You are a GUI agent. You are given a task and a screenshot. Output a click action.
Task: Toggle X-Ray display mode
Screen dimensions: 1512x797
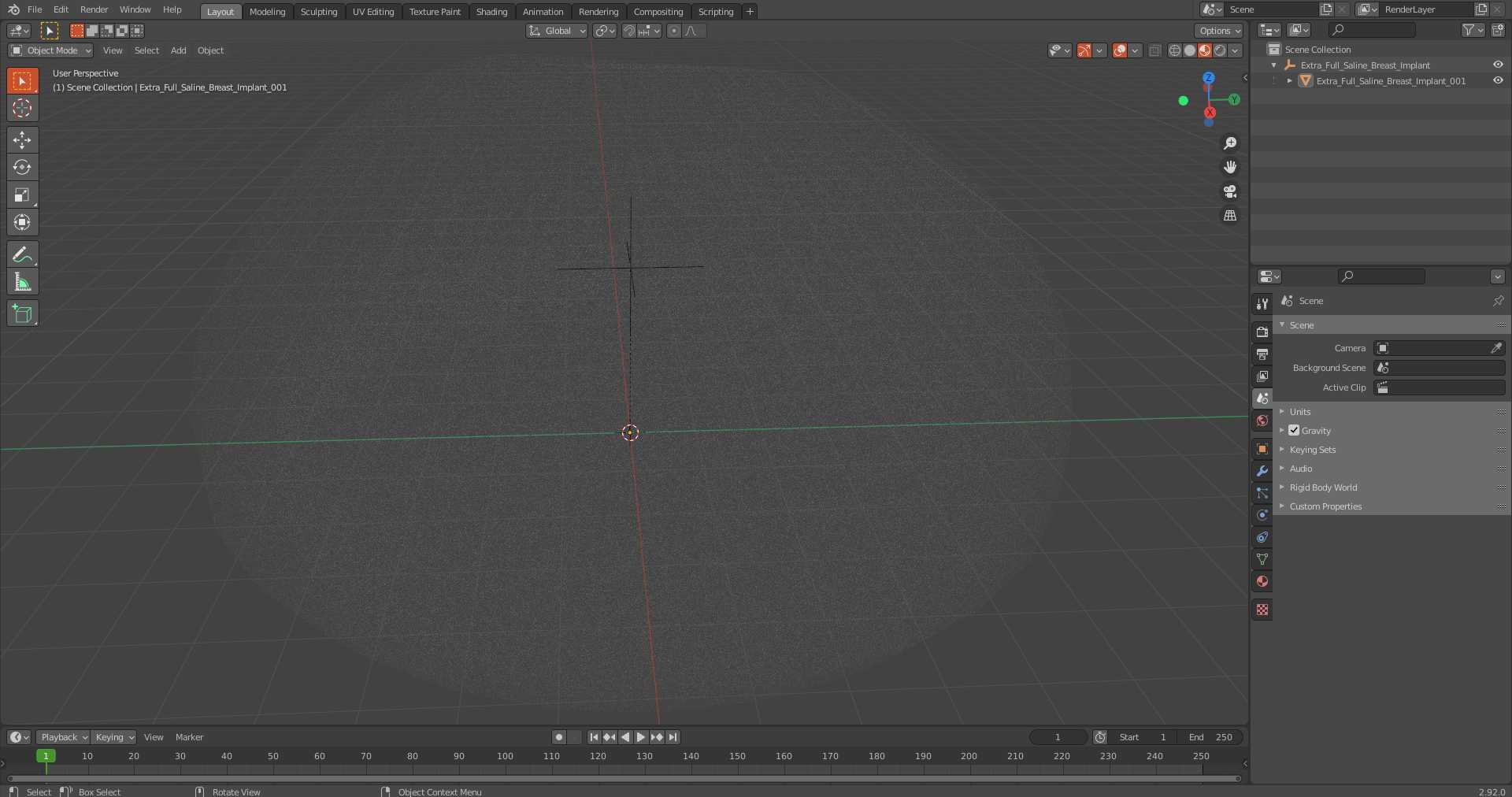point(1154,50)
